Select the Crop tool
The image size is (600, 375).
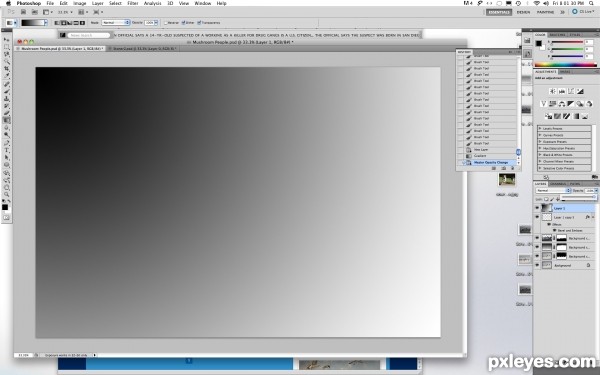click(x=6, y=69)
